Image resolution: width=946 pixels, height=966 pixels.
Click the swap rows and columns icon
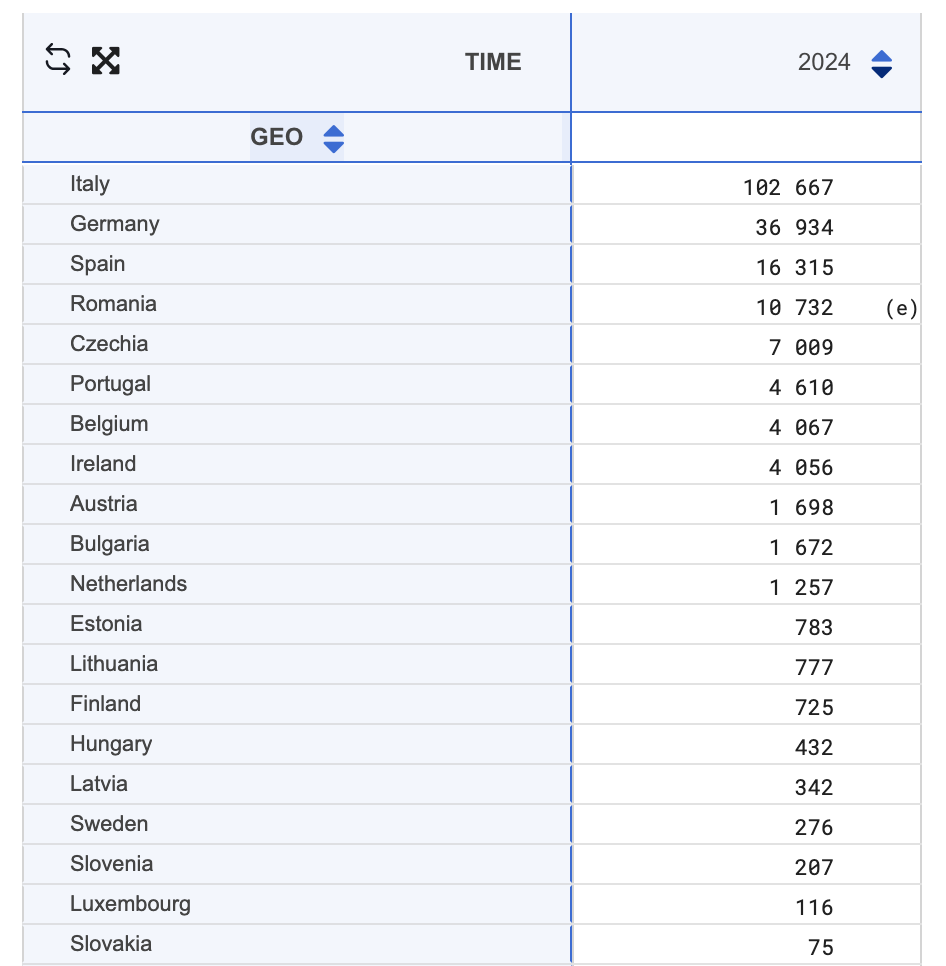point(58,60)
